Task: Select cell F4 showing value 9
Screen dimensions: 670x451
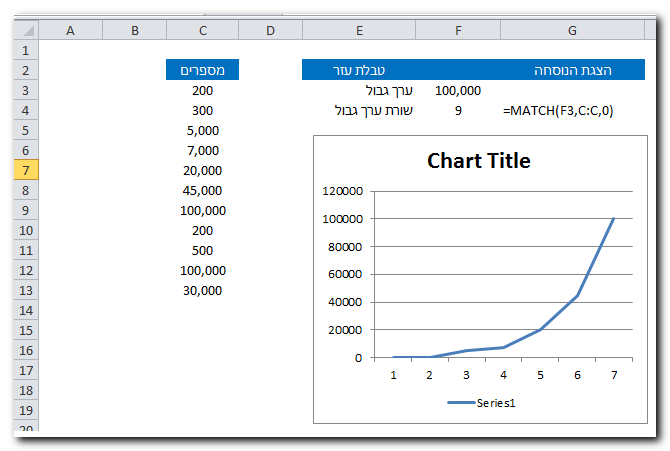Action: [458, 110]
